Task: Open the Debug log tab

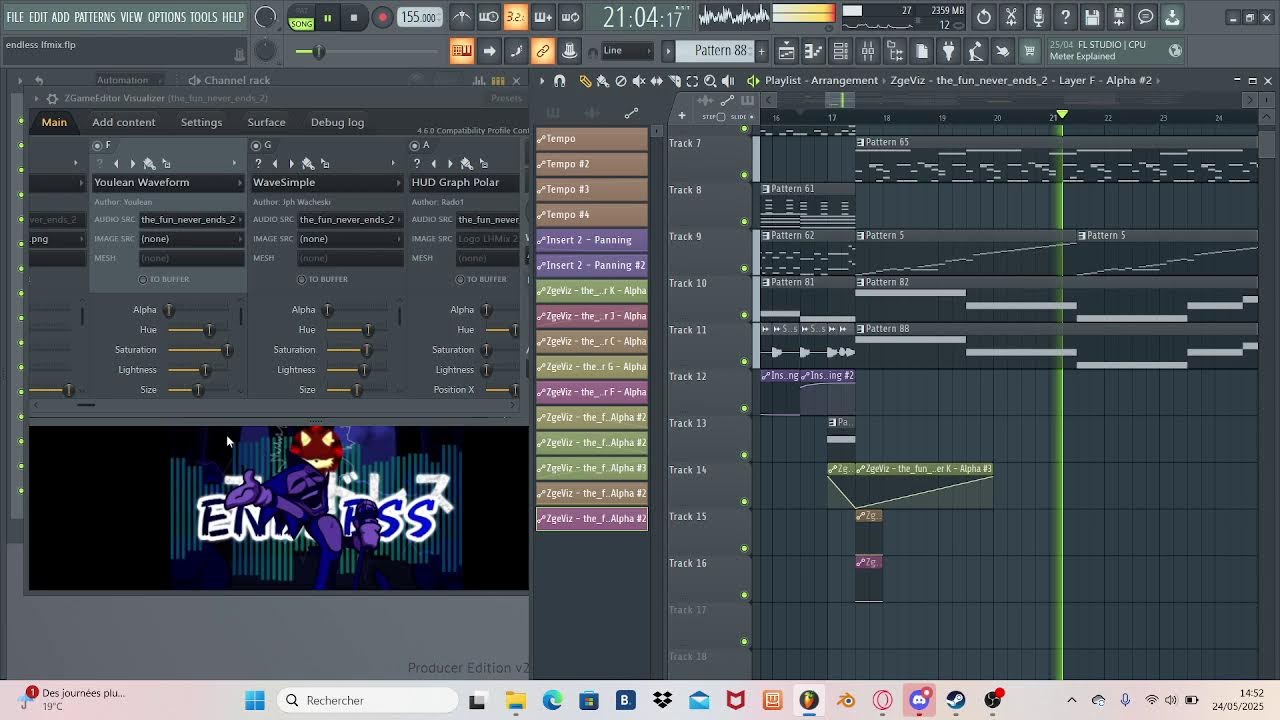Action: coord(337,122)
